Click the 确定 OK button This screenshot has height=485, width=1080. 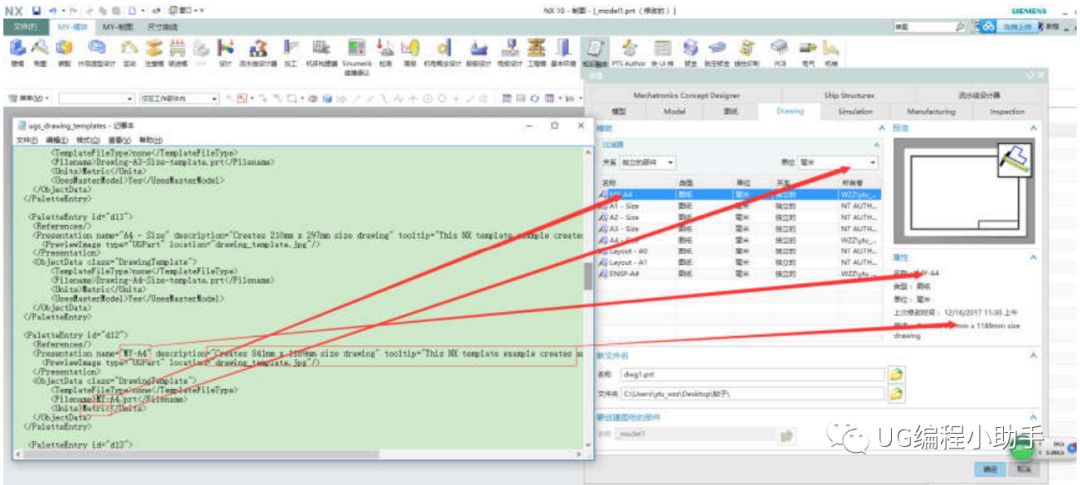(x=990, y=469)
